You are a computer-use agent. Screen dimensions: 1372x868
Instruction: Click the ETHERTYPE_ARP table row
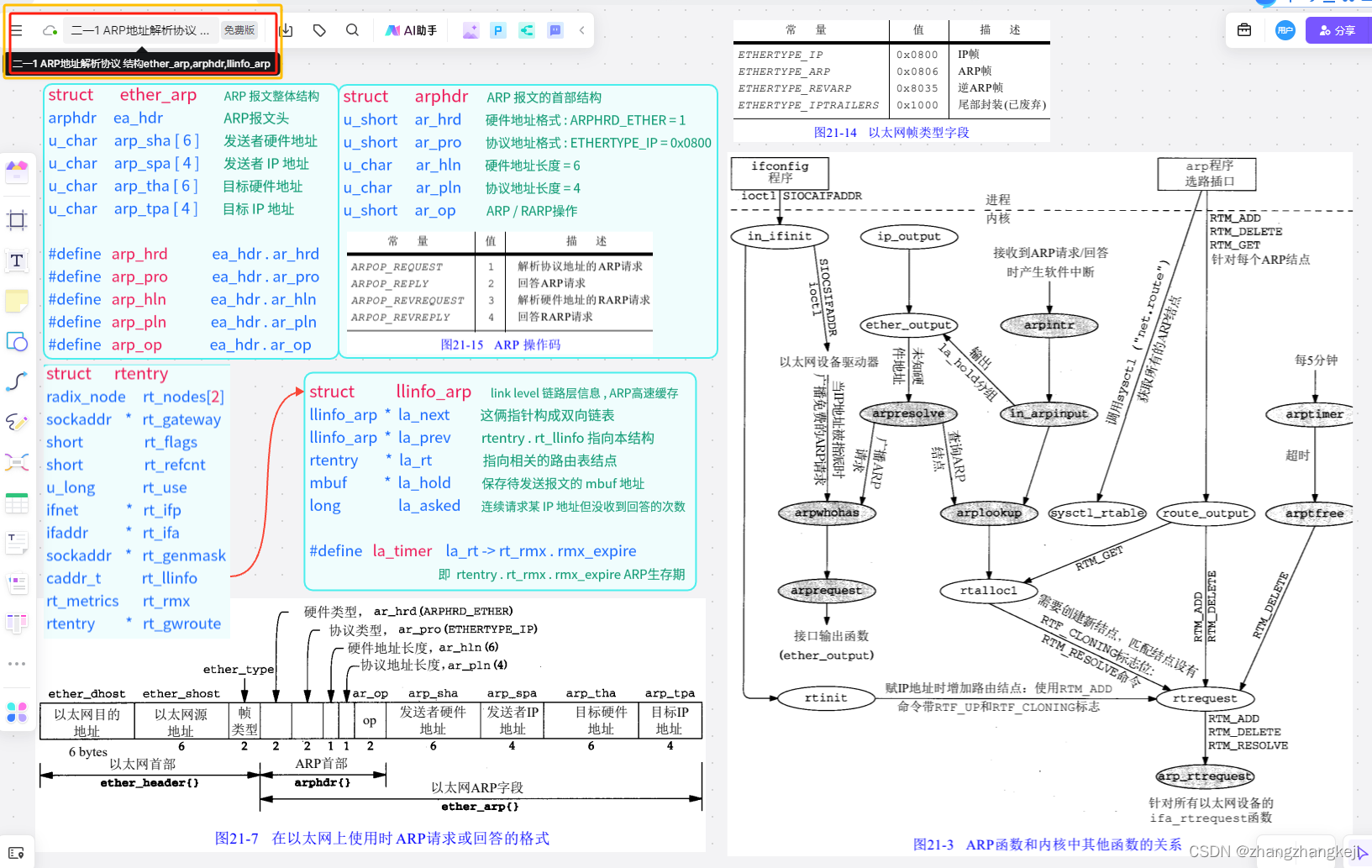pos(891,71)
